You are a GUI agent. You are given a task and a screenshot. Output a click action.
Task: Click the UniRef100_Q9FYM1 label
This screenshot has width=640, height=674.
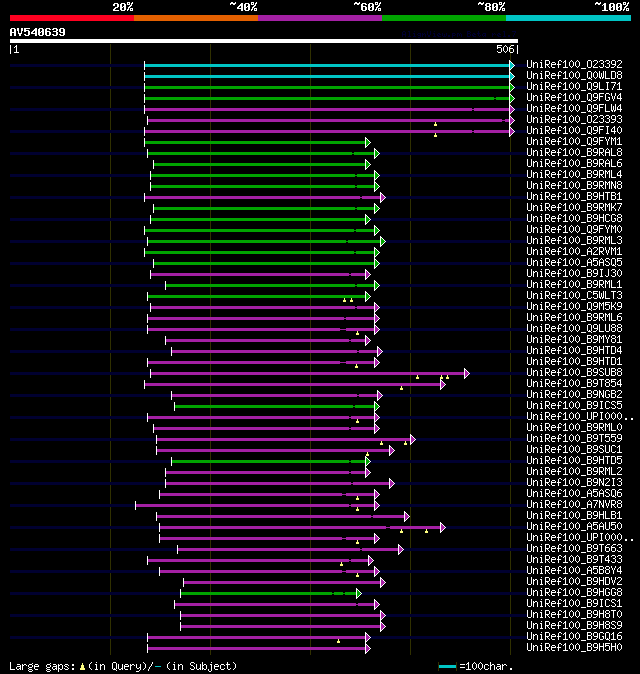pyautogui.click(x=574, y=141)
